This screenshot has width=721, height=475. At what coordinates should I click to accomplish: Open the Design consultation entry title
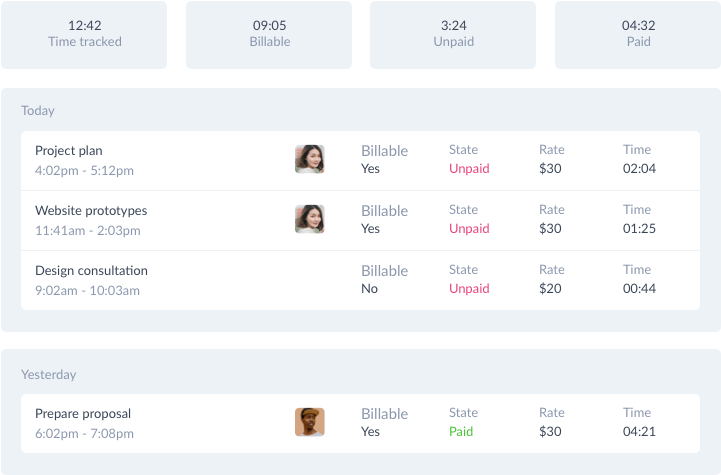(92, 270)
